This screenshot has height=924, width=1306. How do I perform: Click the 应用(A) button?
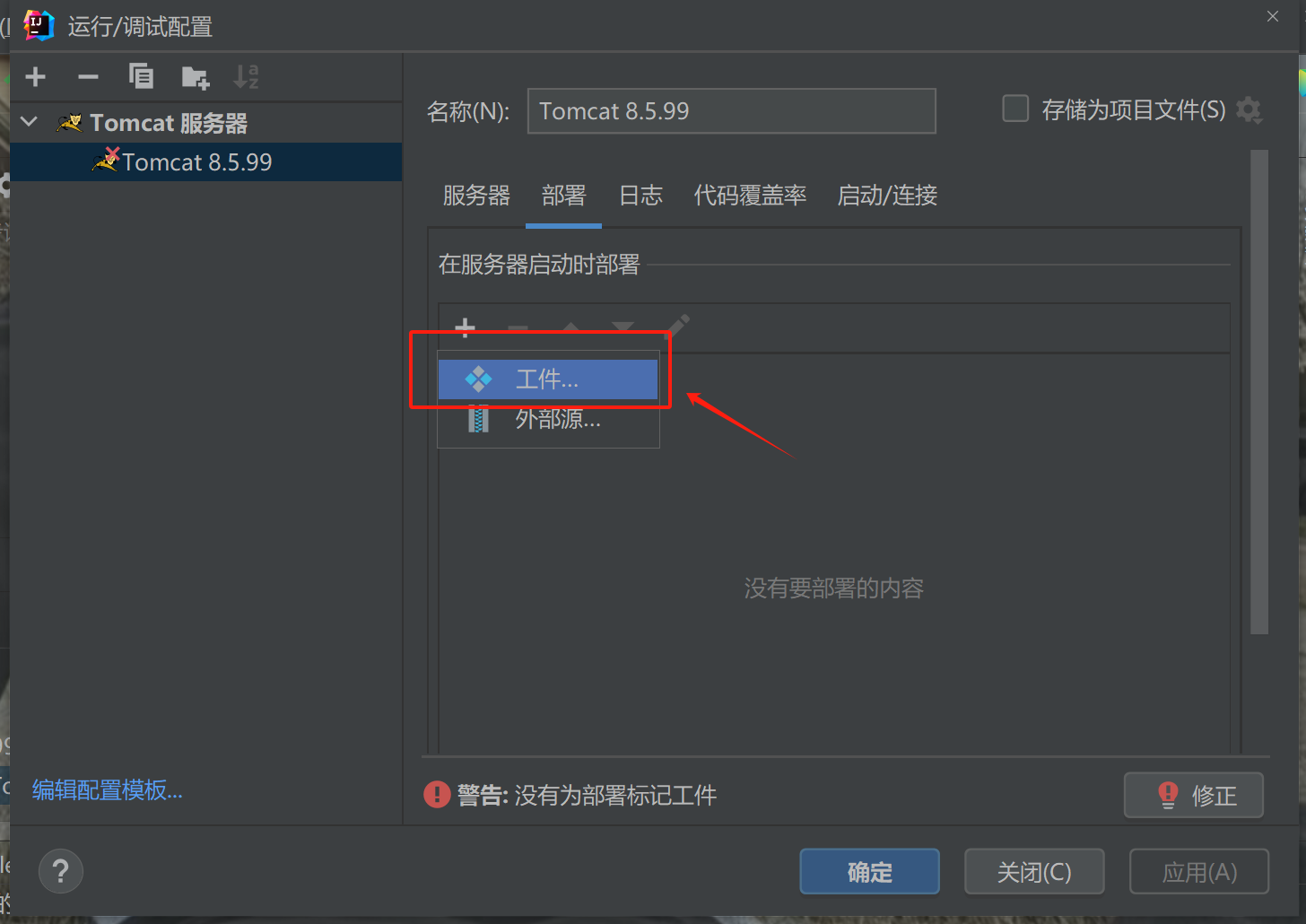point(1199,871)
